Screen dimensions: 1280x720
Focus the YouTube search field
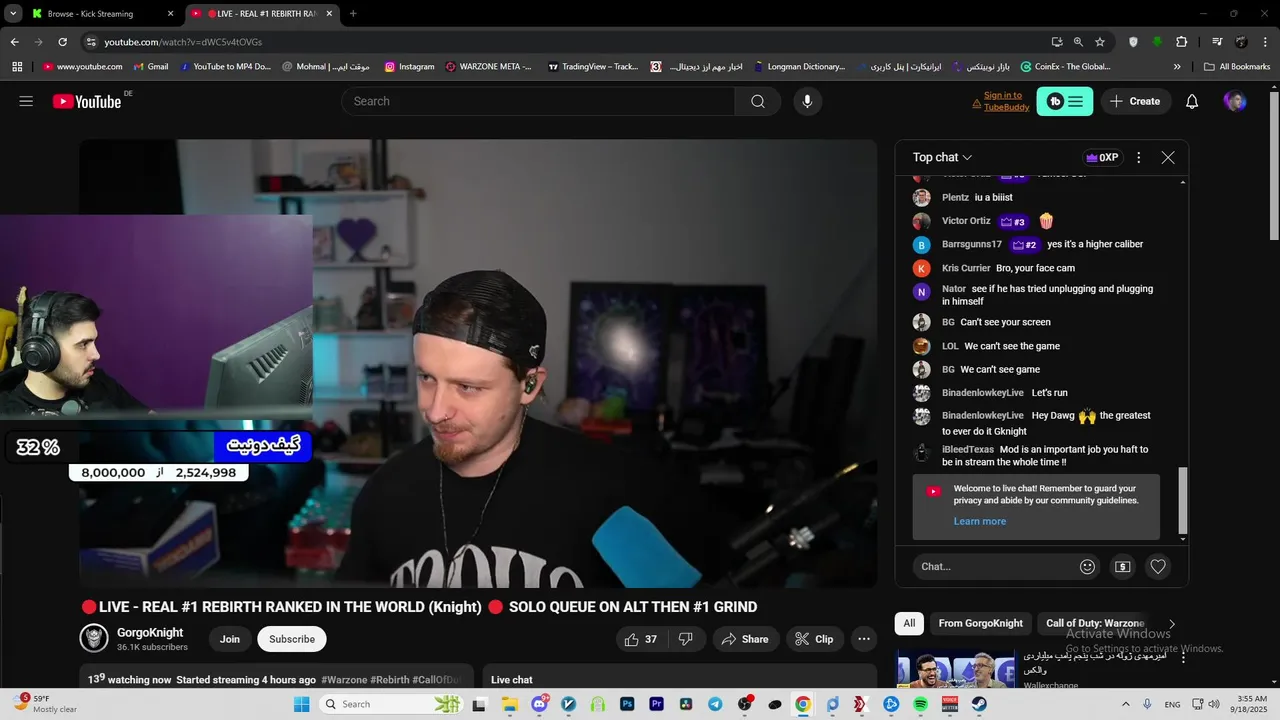point(538,101)
